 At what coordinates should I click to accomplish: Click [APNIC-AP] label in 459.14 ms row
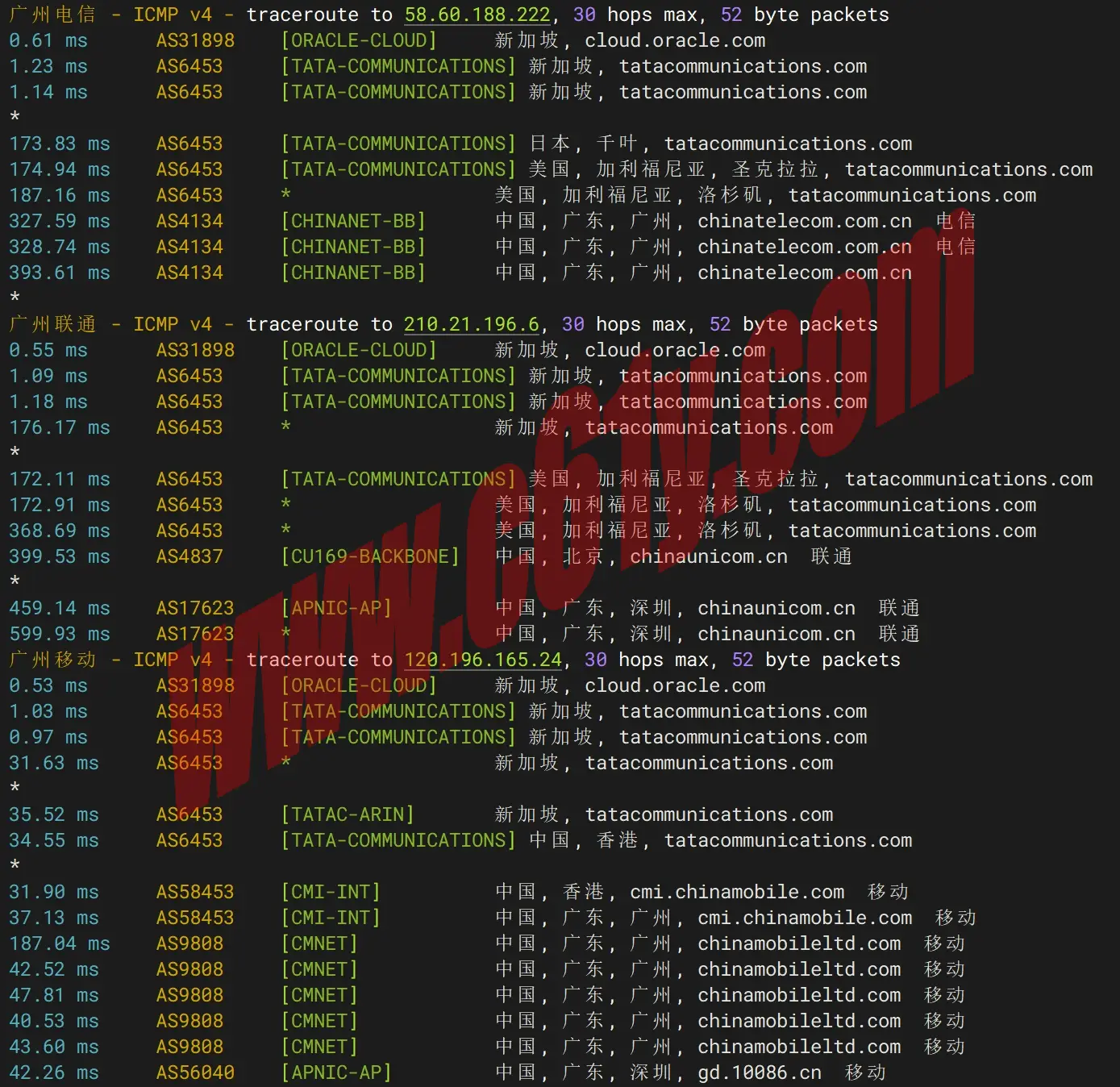click(x=336, y=608)
